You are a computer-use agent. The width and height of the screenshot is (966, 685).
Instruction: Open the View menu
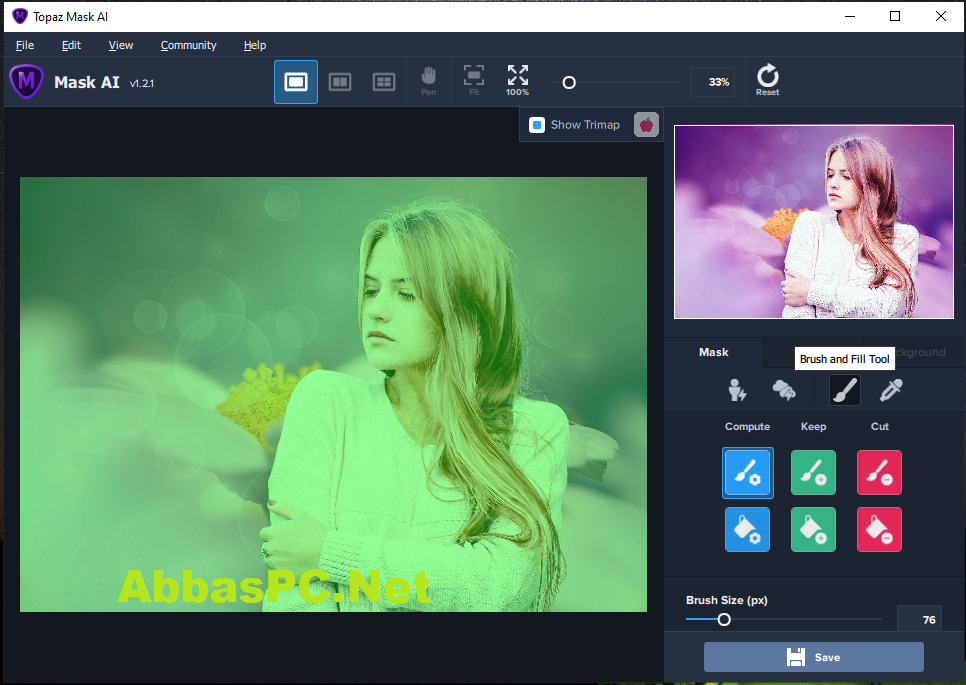point(121,45)
